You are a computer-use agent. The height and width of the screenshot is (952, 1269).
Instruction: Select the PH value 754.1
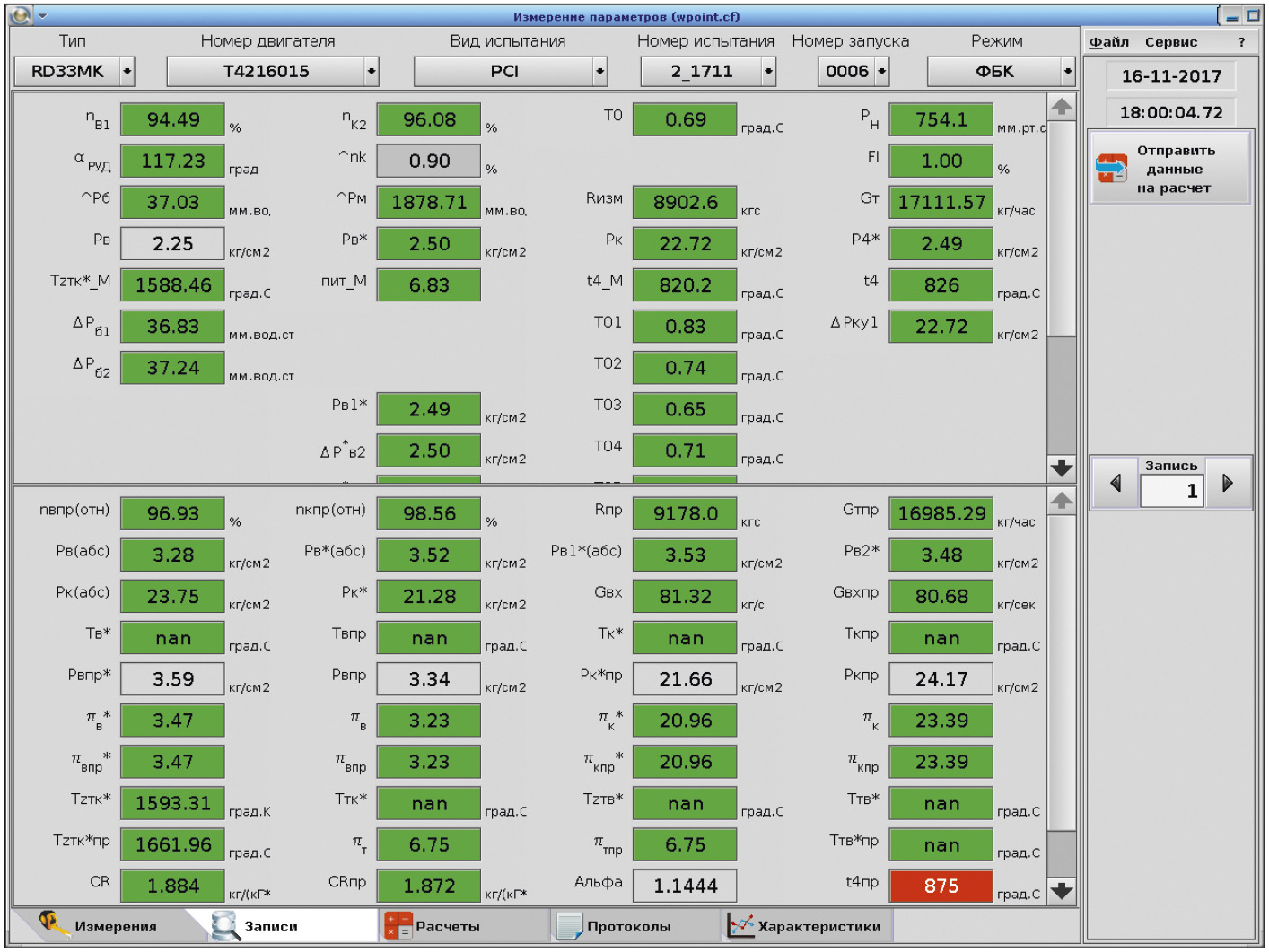click(x=941, y=120)
